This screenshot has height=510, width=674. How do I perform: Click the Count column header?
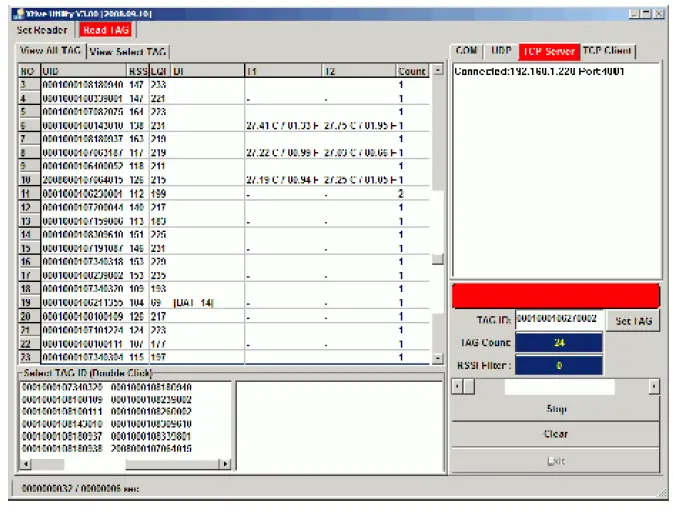[x=412, y=71]
